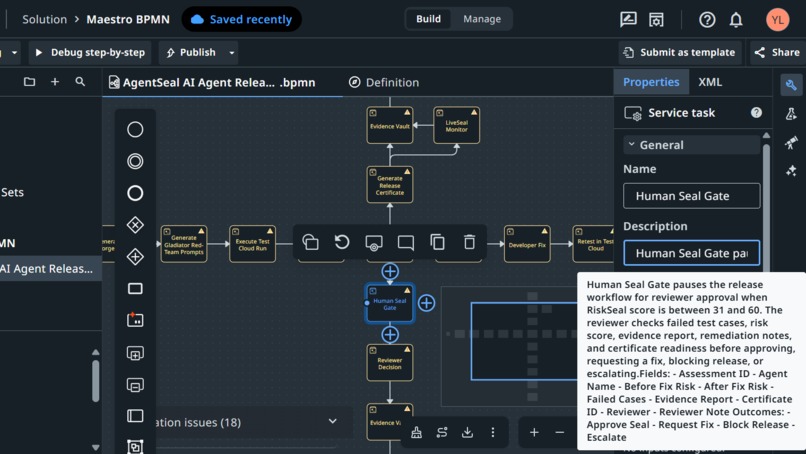Open the dropdown arrow left of Debug step-by-step
The image size is (806, 454).
point(14,52)
